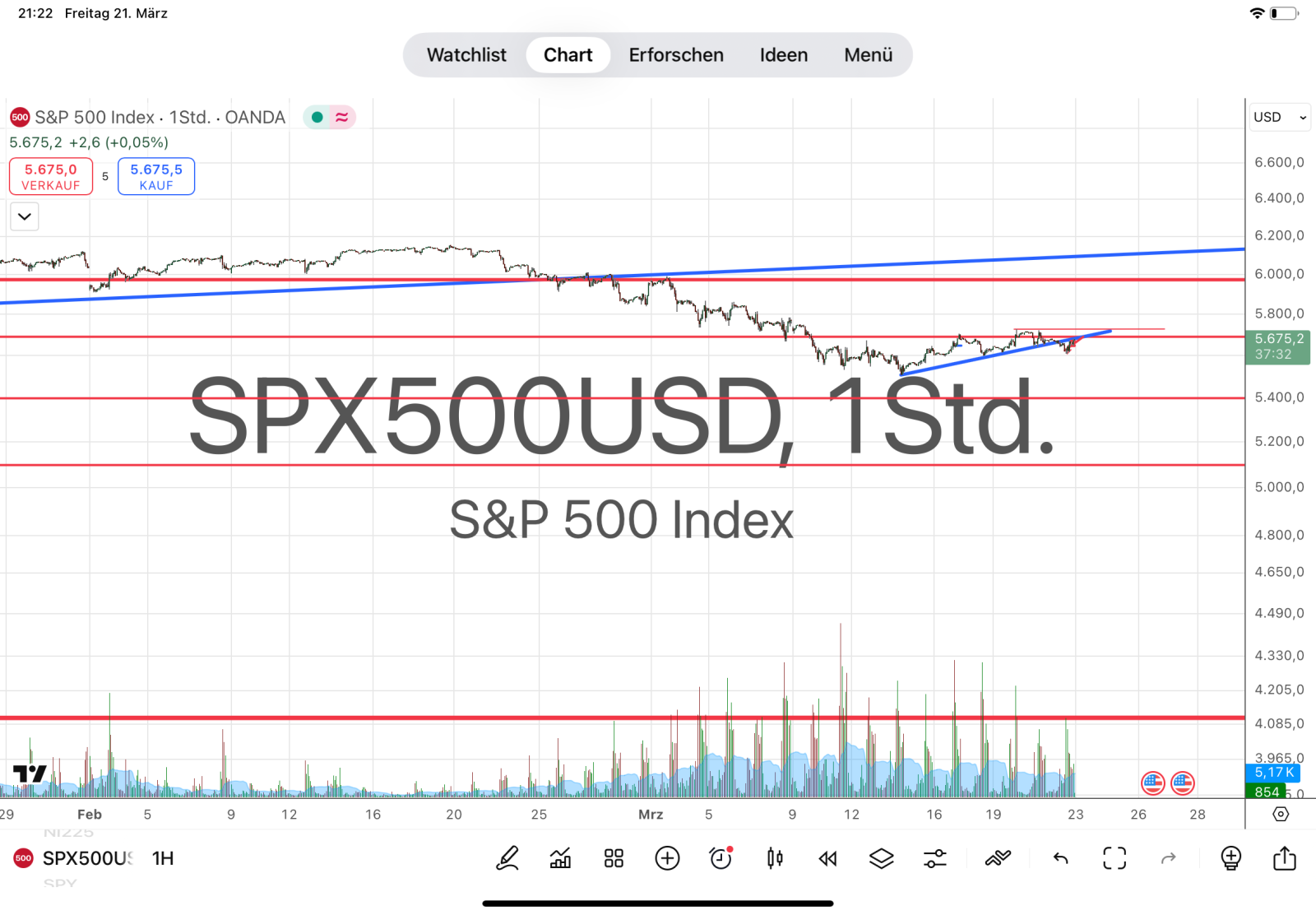Screen dimensions: 1316x915
Task: Tap the 21:22 clock in status bar
Action: [35, 13]
